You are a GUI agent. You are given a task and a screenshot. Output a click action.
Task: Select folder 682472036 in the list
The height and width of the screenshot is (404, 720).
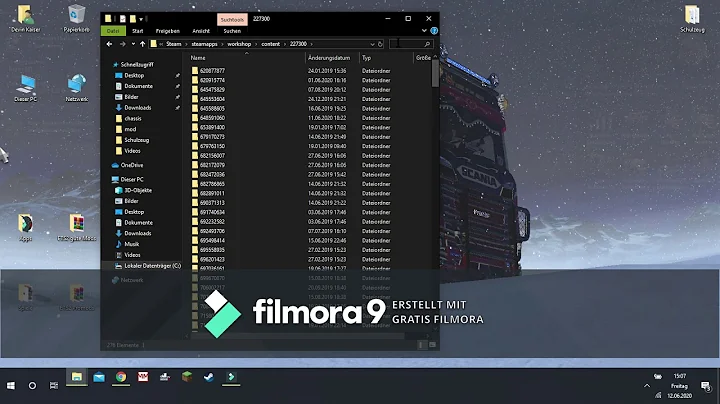pyautogui.click(x=212, y=174)
